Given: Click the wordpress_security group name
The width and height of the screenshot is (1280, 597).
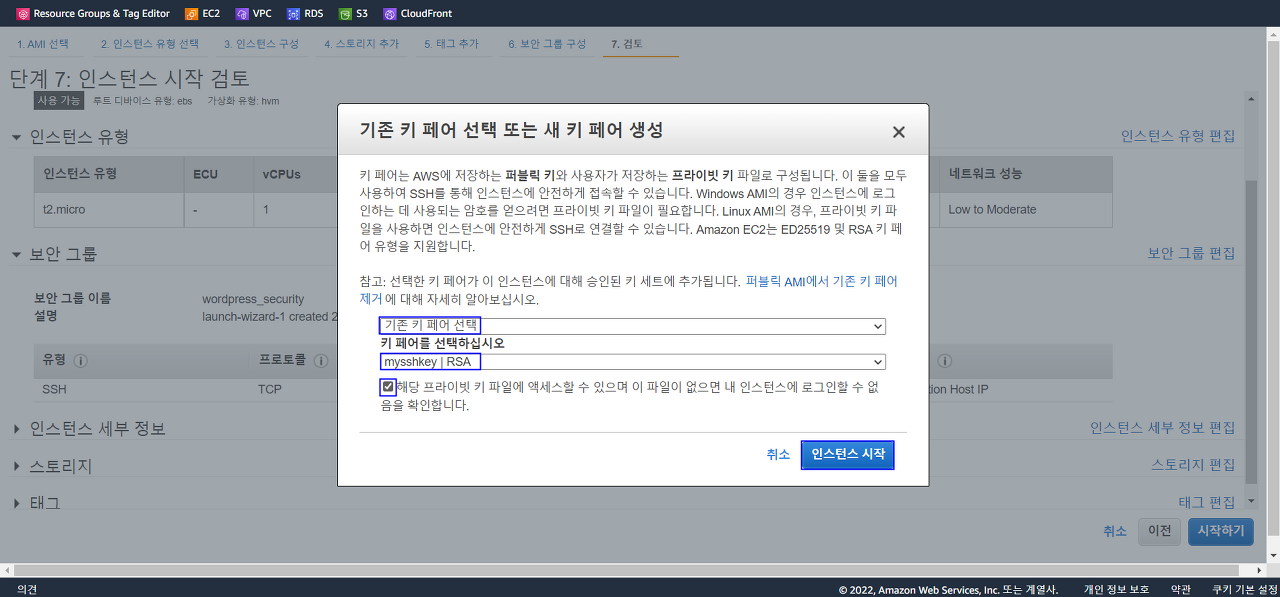Looking at the screenshot, I should pyautogui.click(x=253, y=299).
